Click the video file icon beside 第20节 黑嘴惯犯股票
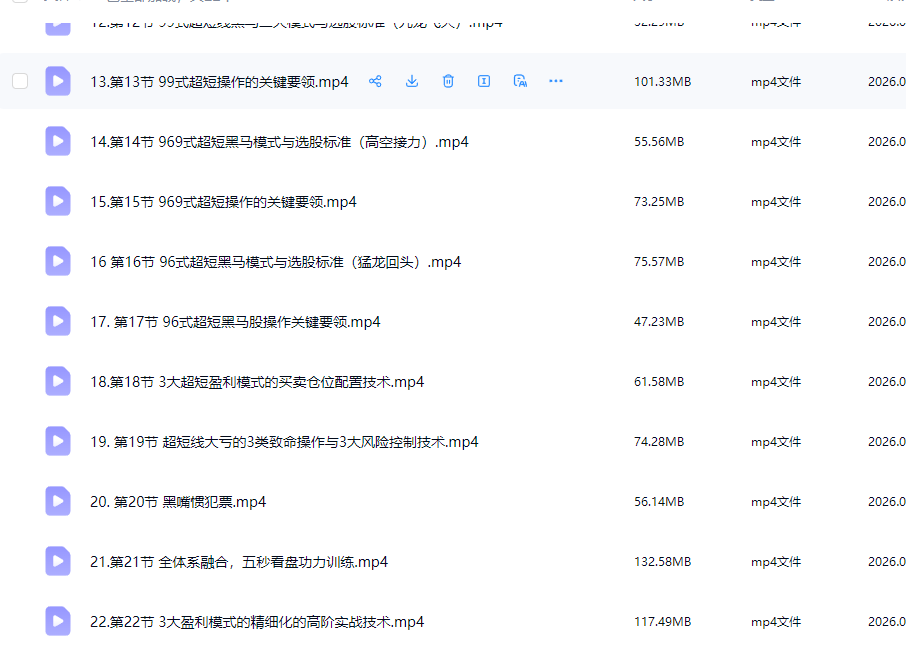The width and height of the screenshot is (906, 660). (57, 501)
